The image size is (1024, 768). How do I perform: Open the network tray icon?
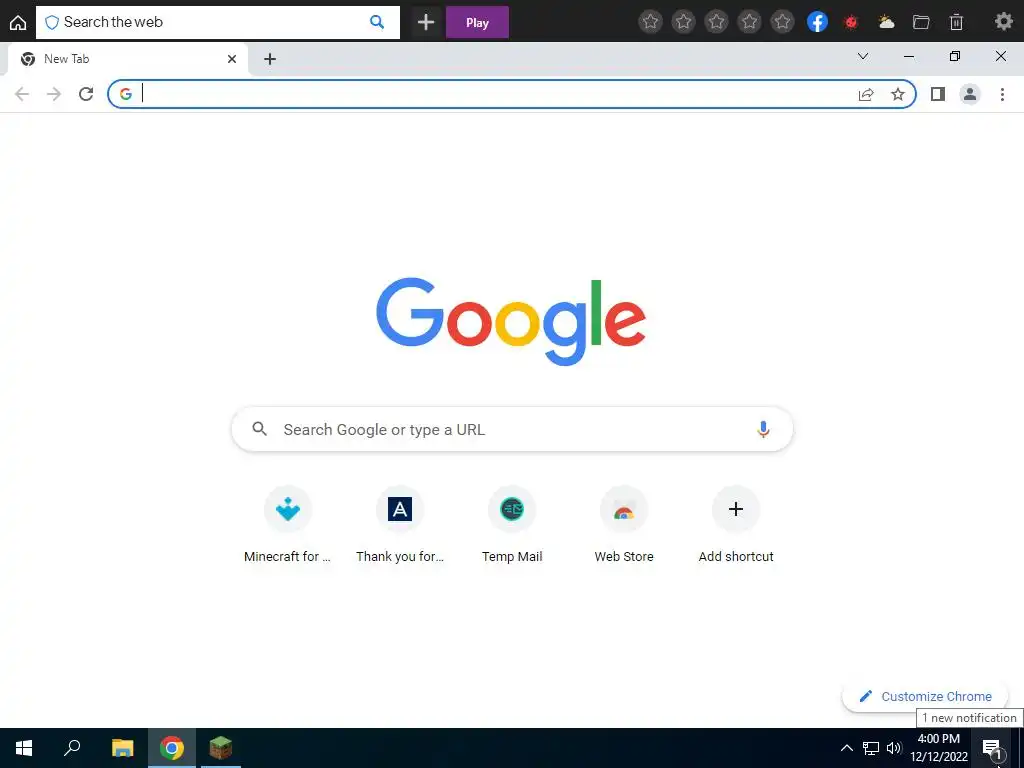click(871, 748)
